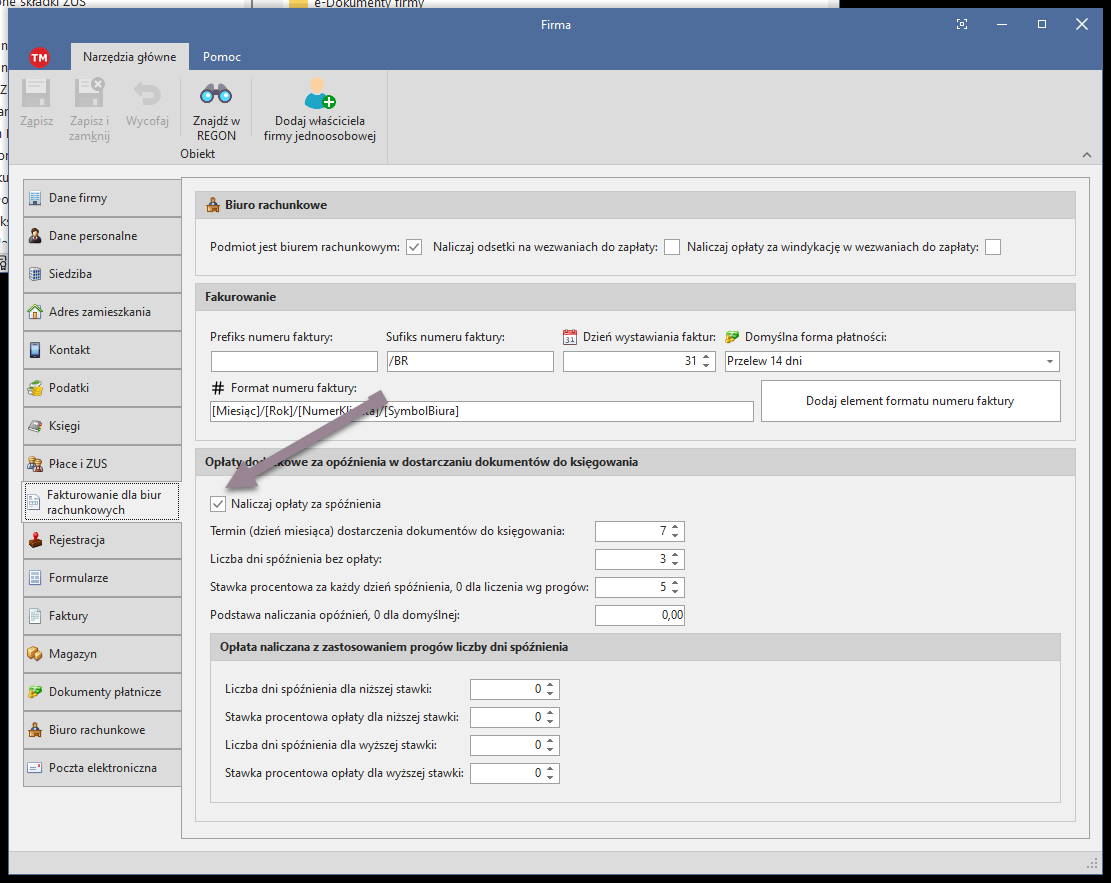Uncheck Podmiot jest biurem rachunkowym

(414, 247)
